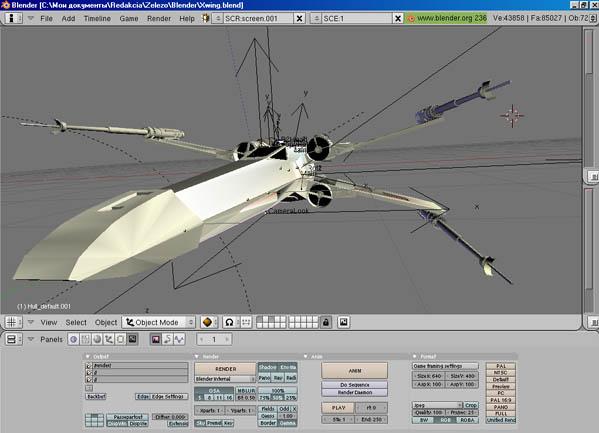Viewport: 599px width, 433px height.
Task: Open the Blender Internal renderer dropdown
Action: point(225,379)
